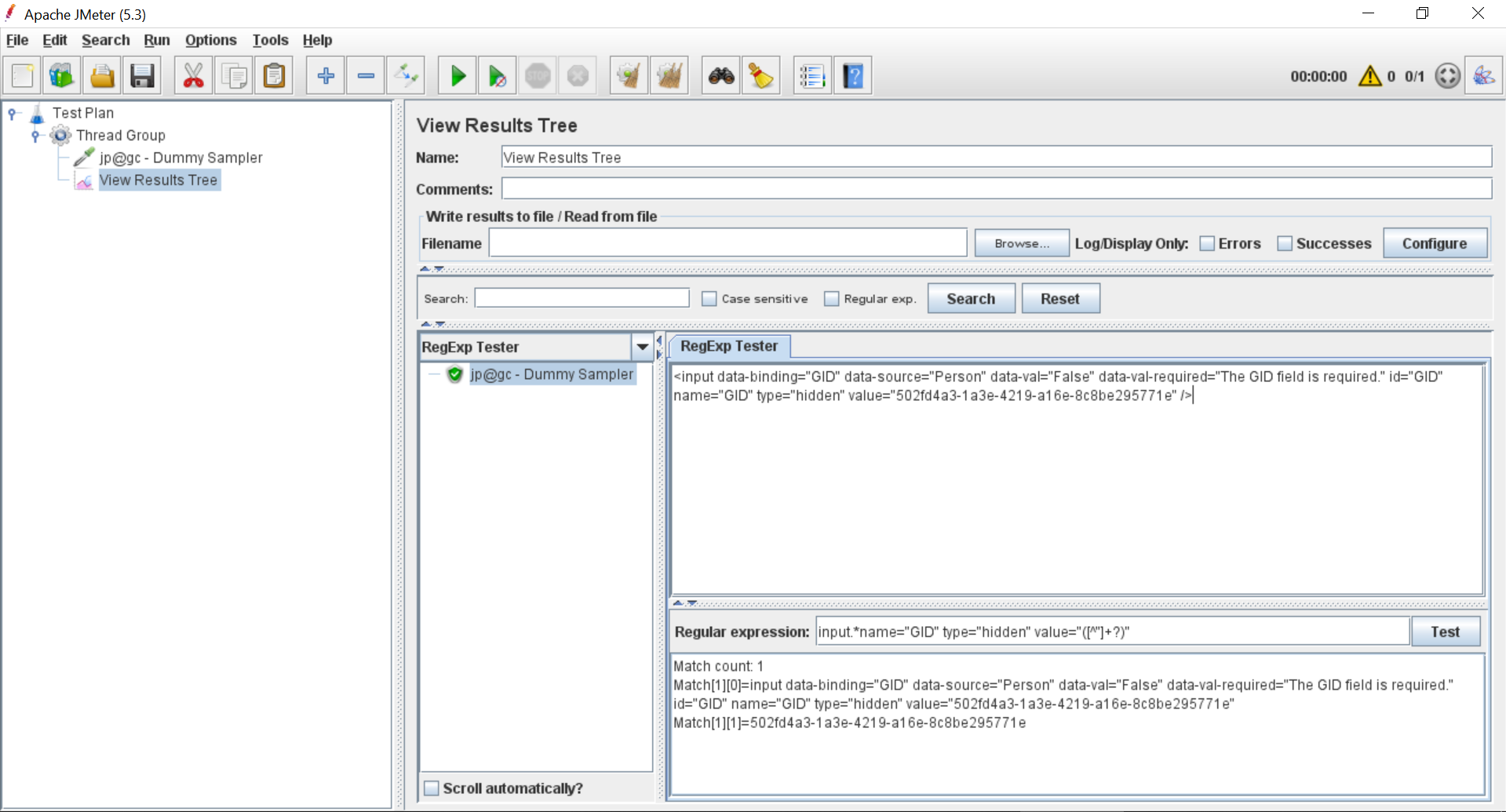Switch to the RegExp Tester tab

tap(729, 346)
